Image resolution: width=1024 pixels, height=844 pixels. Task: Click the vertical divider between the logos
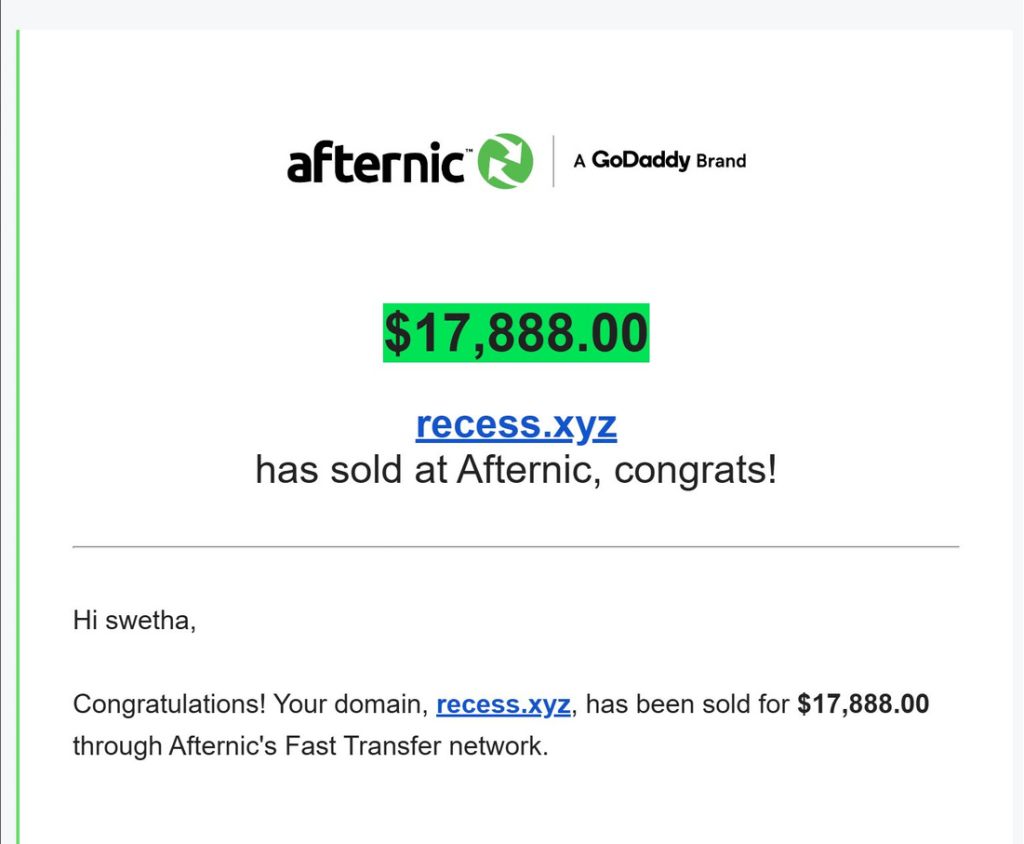coord(553,160)
